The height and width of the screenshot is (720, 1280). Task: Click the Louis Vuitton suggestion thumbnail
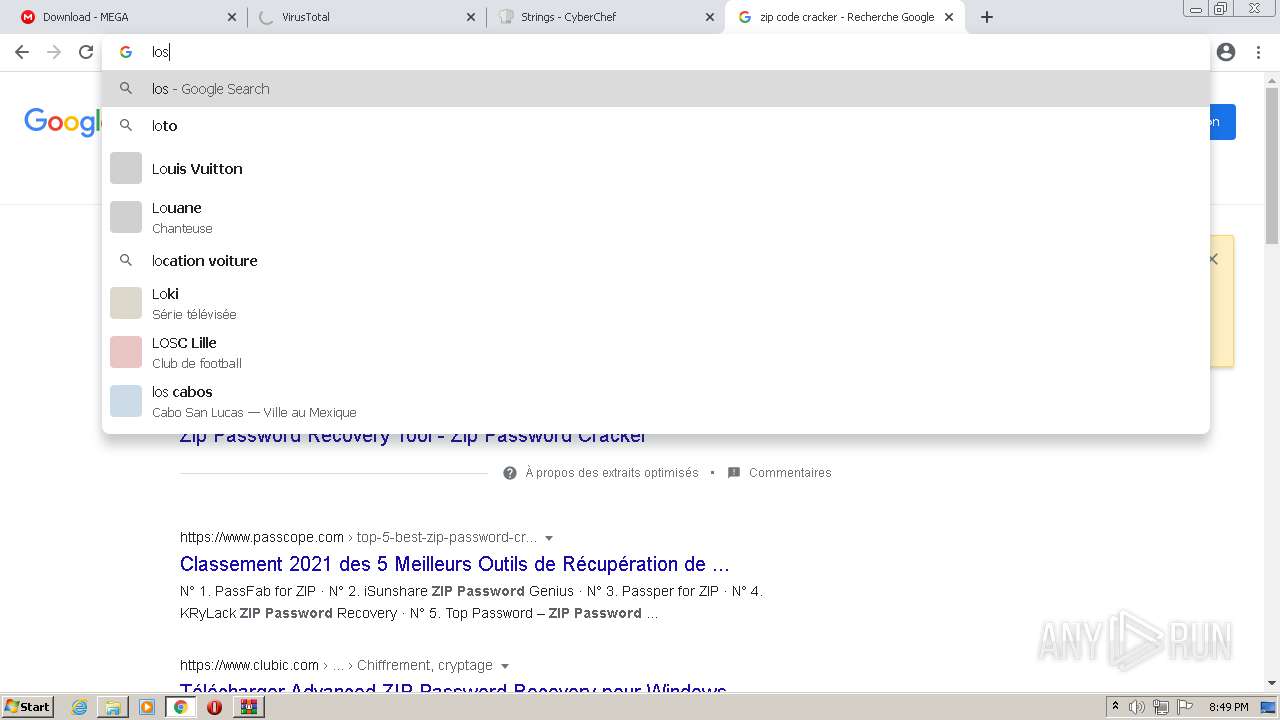pos(126,168)
